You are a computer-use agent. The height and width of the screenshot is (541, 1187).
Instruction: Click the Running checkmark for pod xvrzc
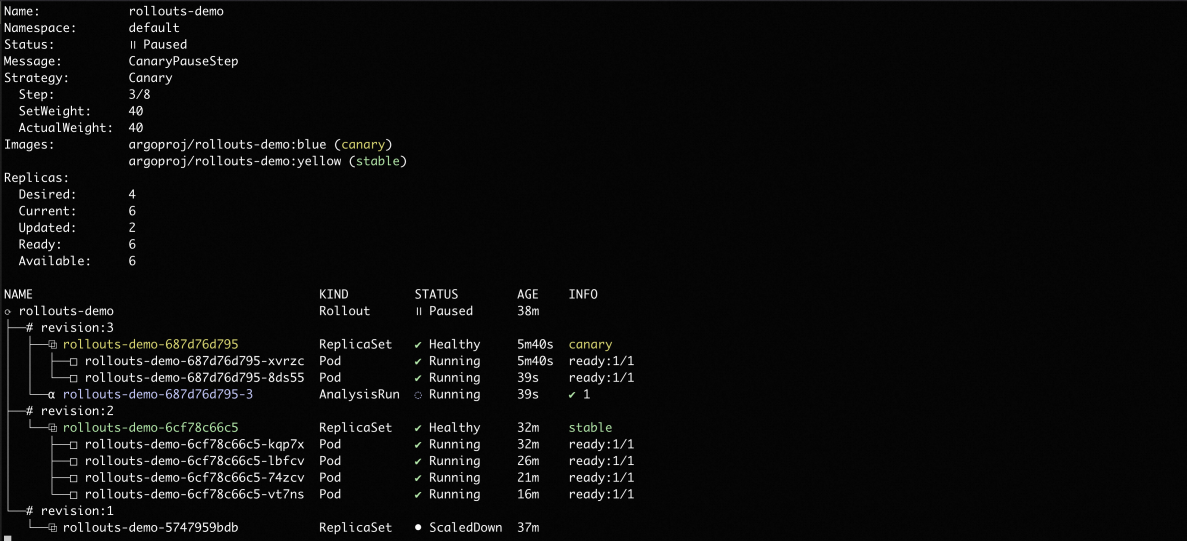click(418, 361)
